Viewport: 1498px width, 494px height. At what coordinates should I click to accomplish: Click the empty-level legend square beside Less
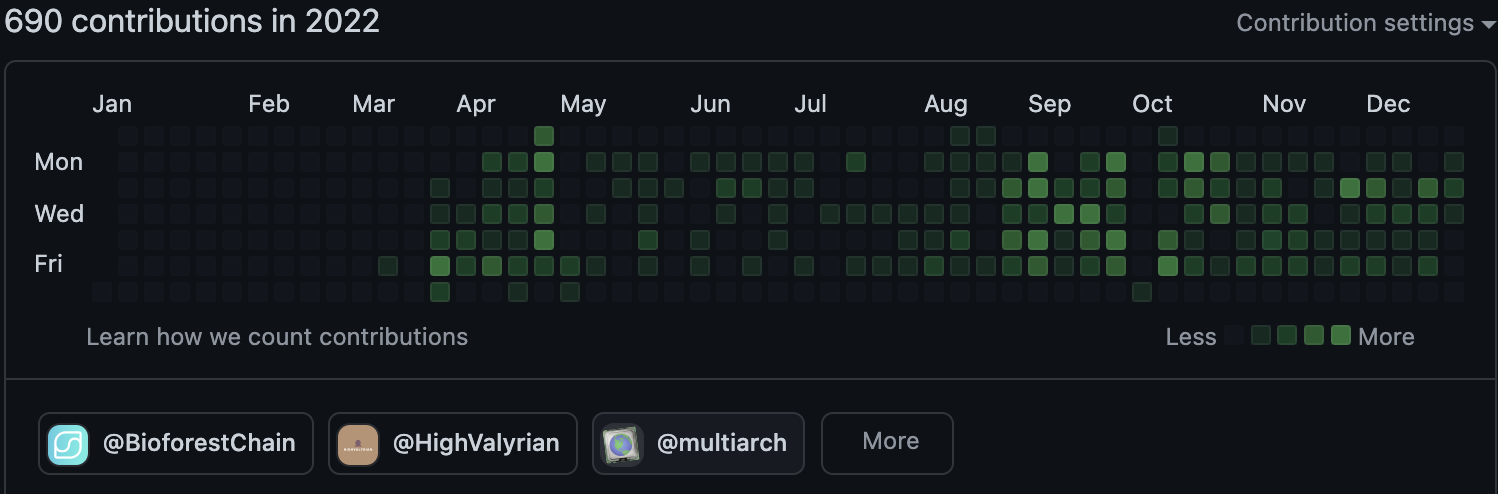[1234, 335]
